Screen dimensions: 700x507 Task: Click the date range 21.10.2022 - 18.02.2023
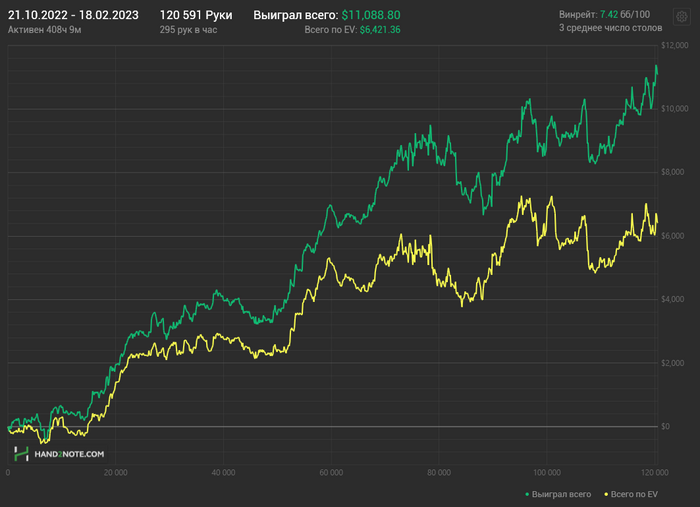click(73, 15)
